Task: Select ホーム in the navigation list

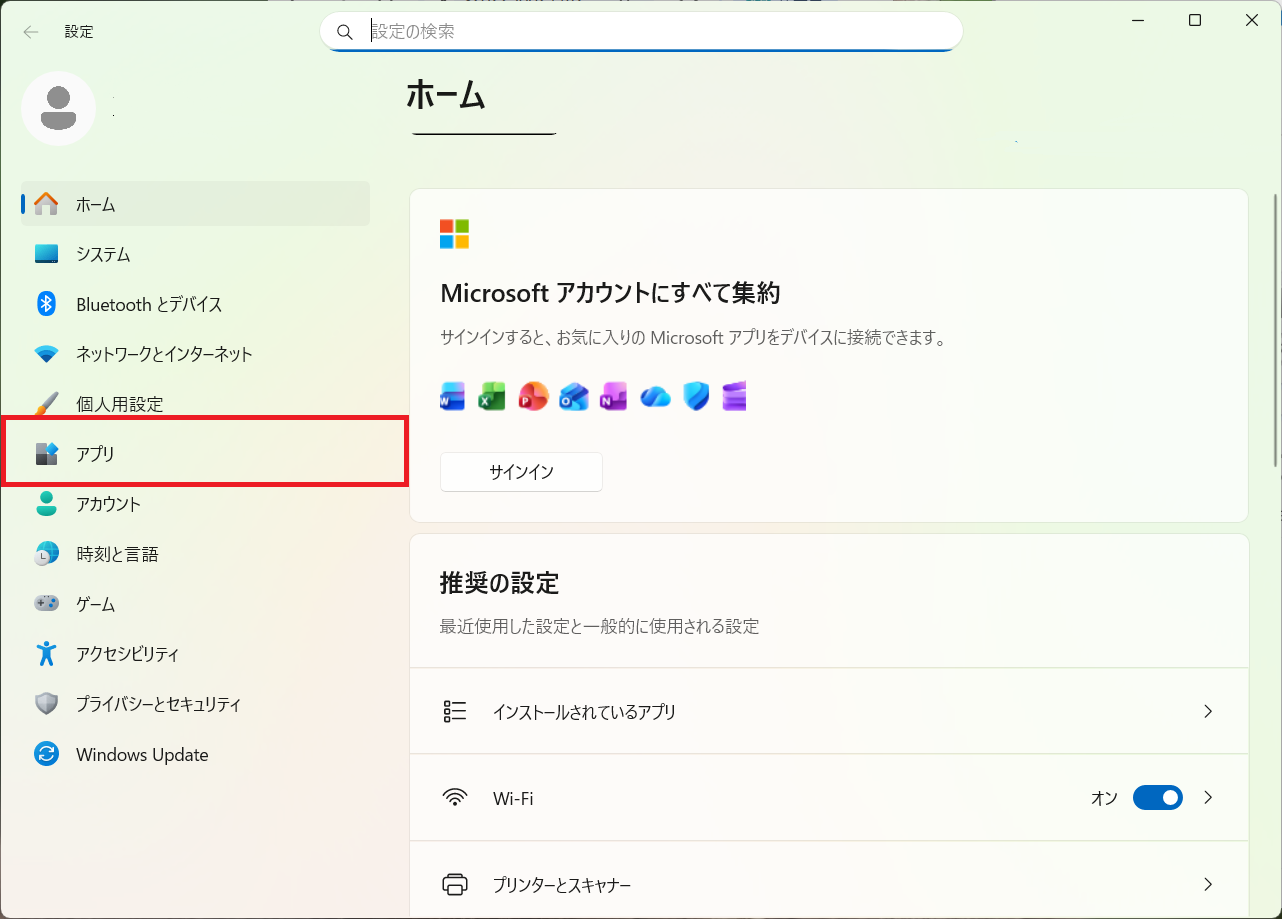Action: (196, 204)
